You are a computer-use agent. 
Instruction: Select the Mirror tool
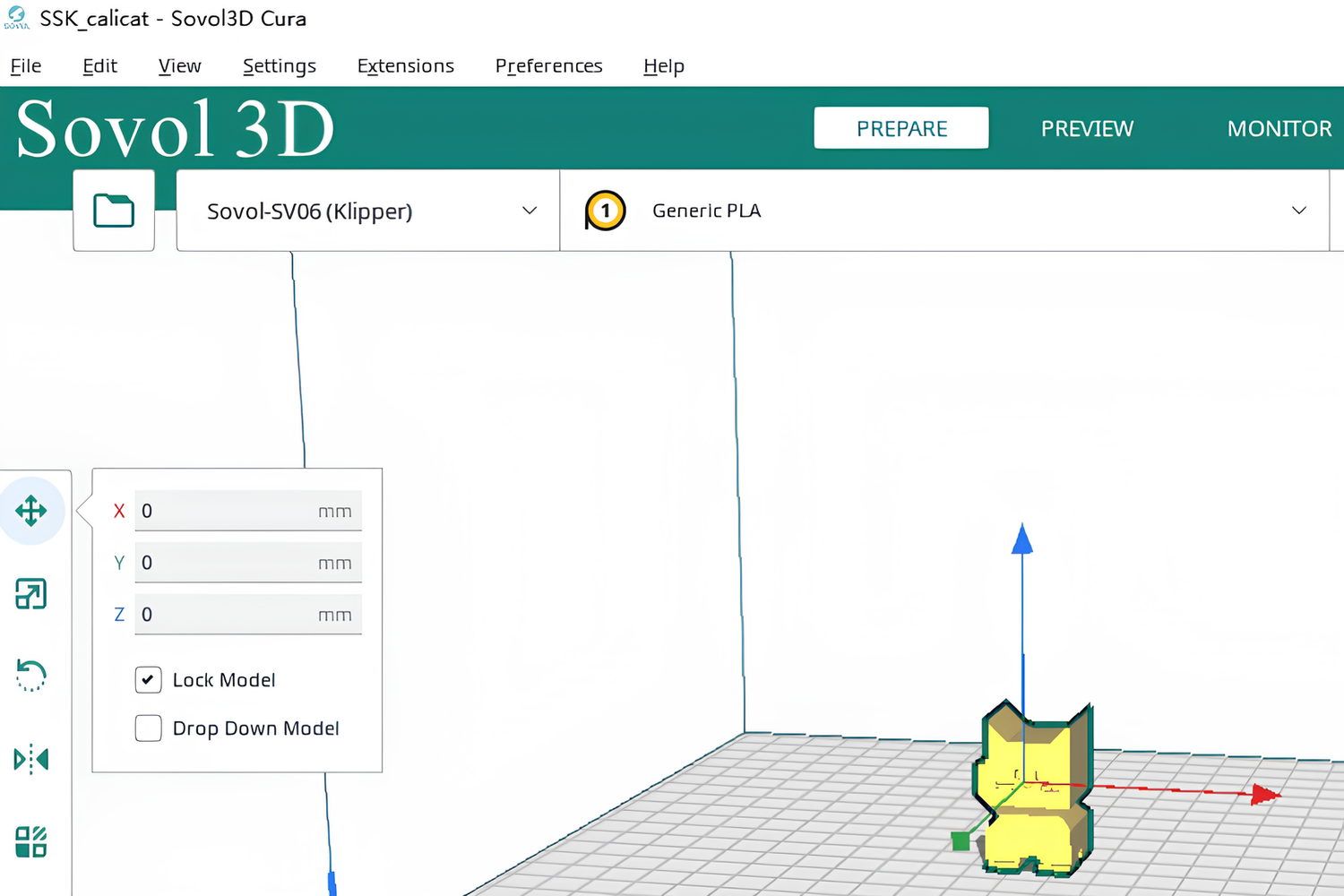tap(31, 759)
